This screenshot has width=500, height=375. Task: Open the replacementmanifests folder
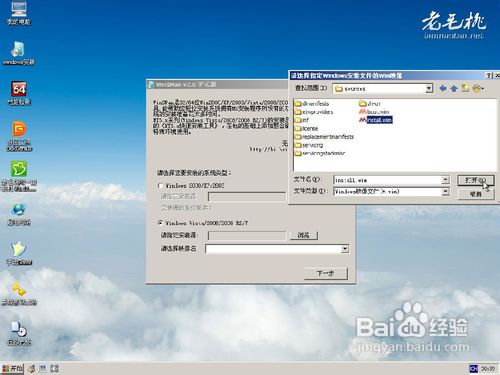pos(324,137)
